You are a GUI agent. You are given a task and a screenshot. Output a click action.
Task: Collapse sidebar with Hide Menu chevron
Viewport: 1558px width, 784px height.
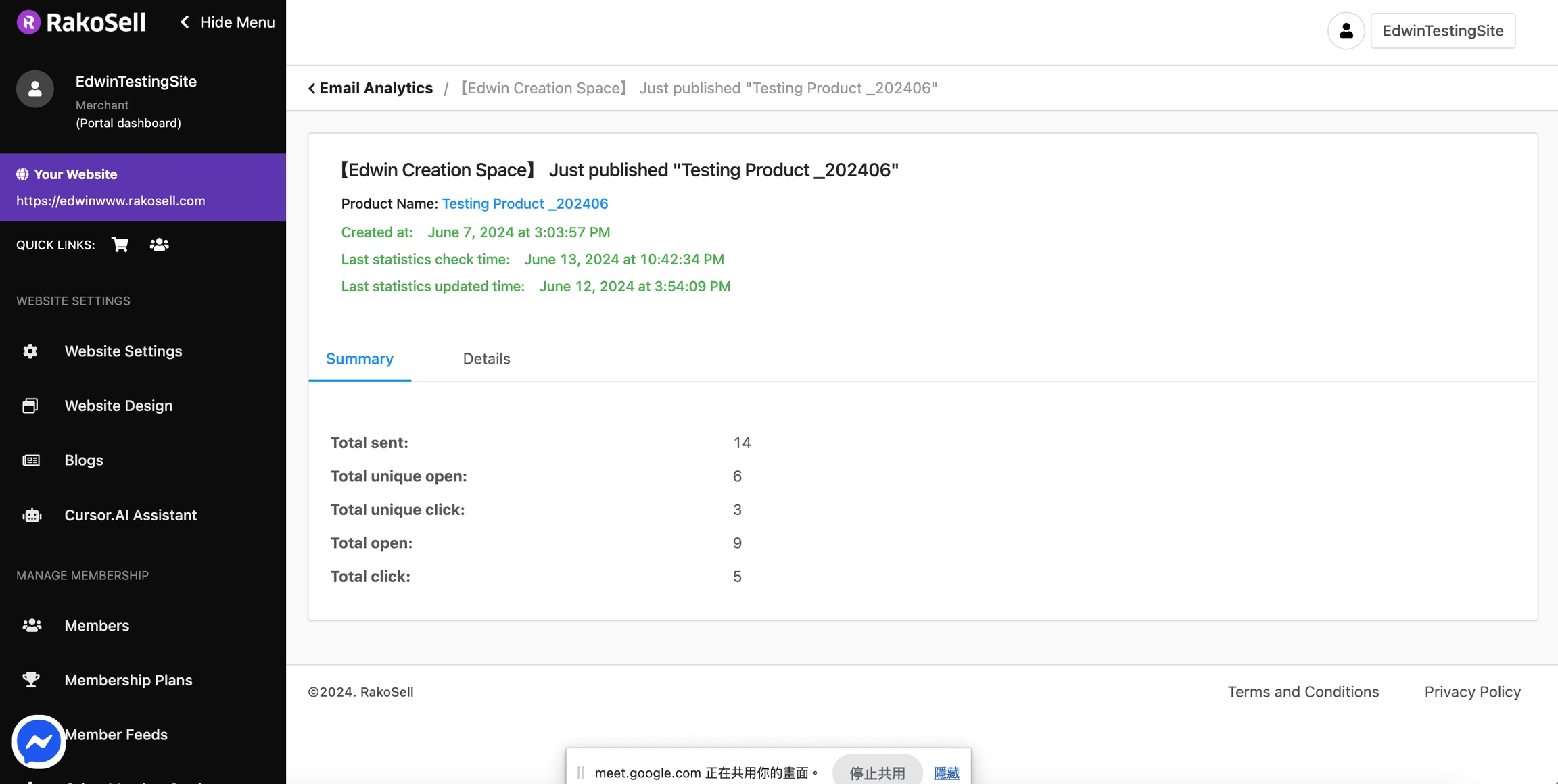pyautogui.click(x=185, y=22)
